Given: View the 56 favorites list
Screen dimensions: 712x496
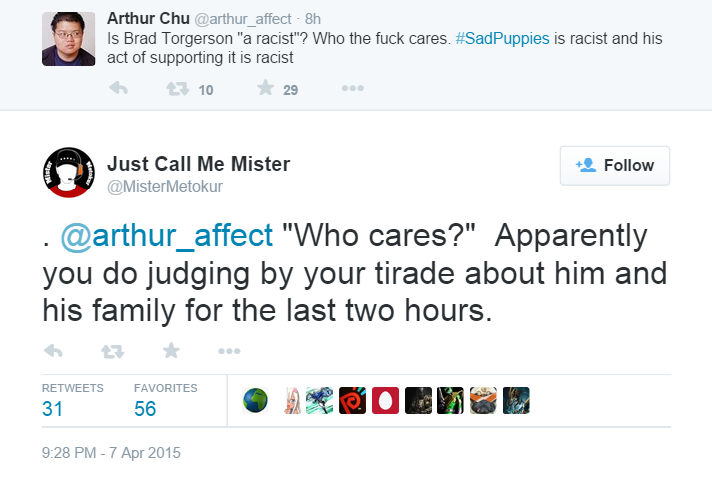Looking at the screenshot, I should [165, 400].
